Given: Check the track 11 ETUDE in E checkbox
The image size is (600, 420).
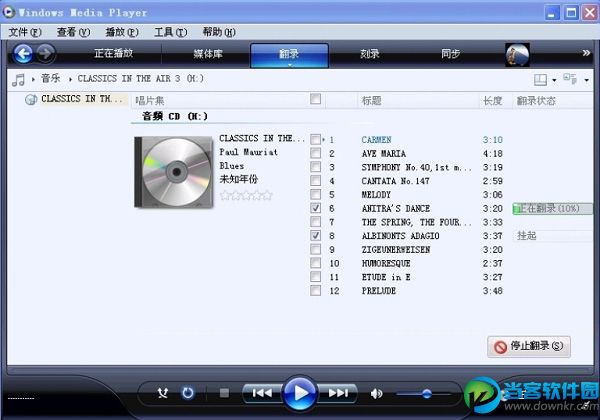Looking at the screenshot, I should [x=316, y=277].
